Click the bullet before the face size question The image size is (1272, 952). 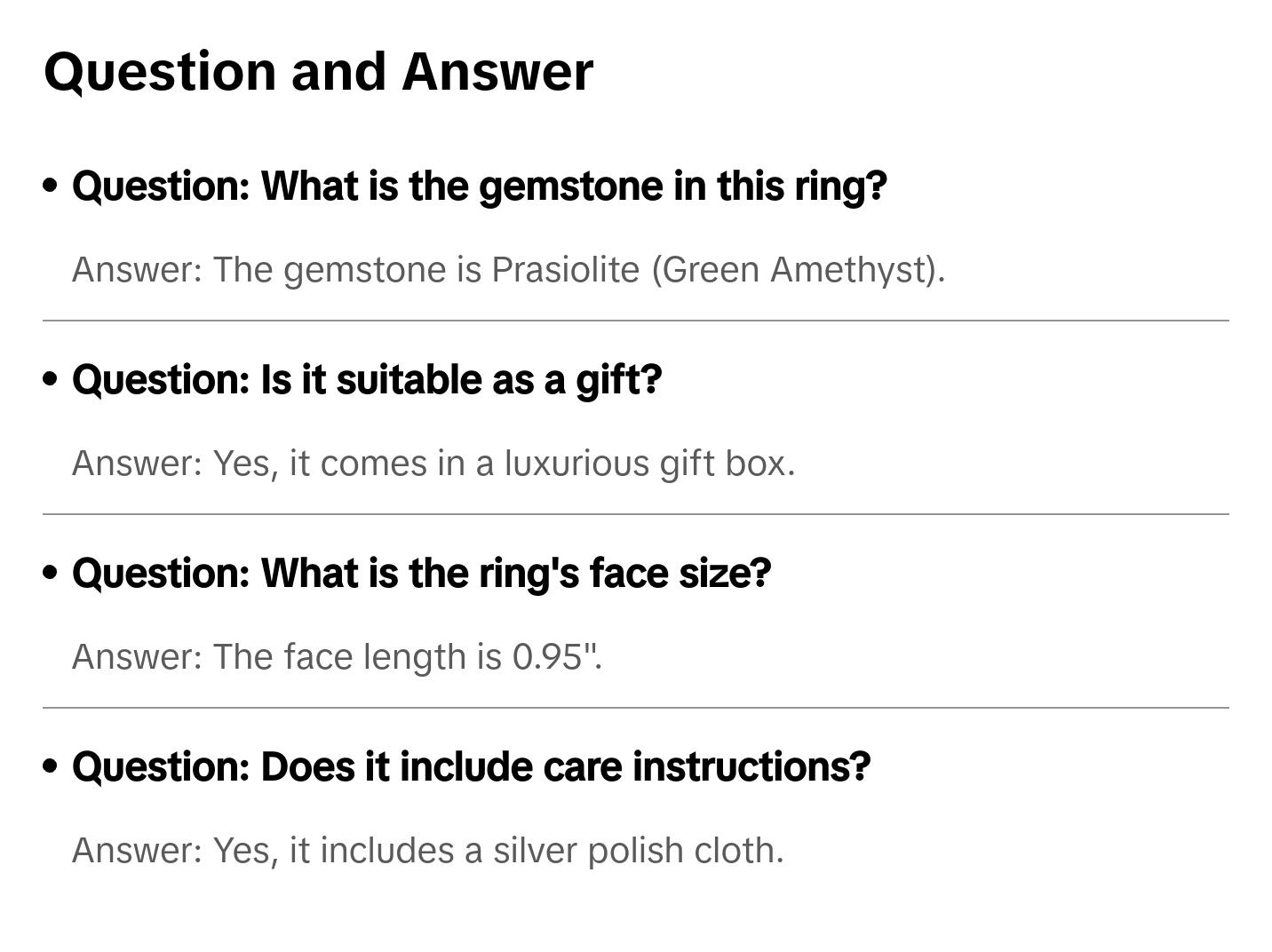click(51, 573)
